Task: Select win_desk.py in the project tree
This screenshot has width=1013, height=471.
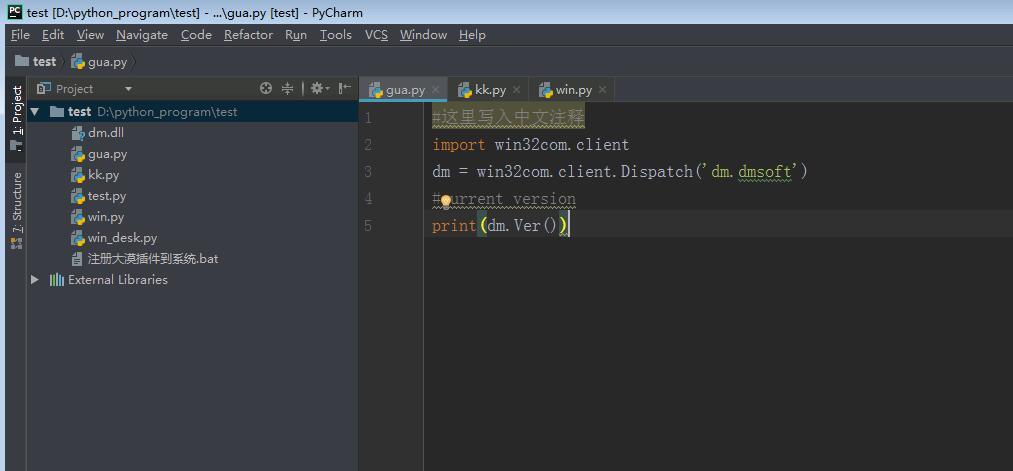Action: (x=122, y=238)
